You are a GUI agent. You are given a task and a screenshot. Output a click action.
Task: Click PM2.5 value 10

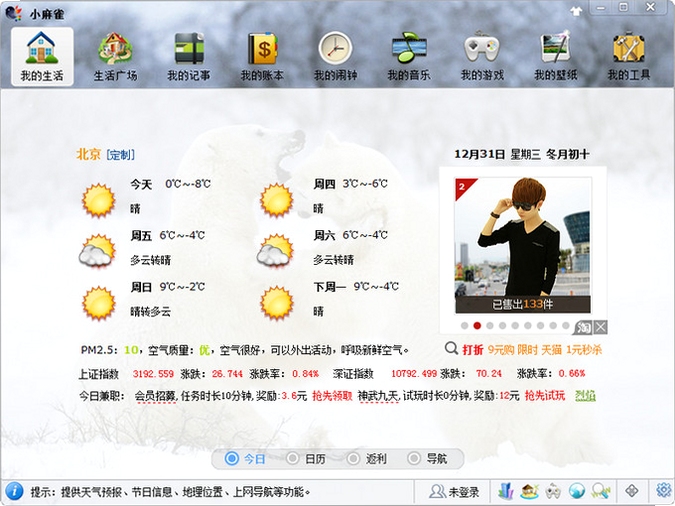coord(131,350)
